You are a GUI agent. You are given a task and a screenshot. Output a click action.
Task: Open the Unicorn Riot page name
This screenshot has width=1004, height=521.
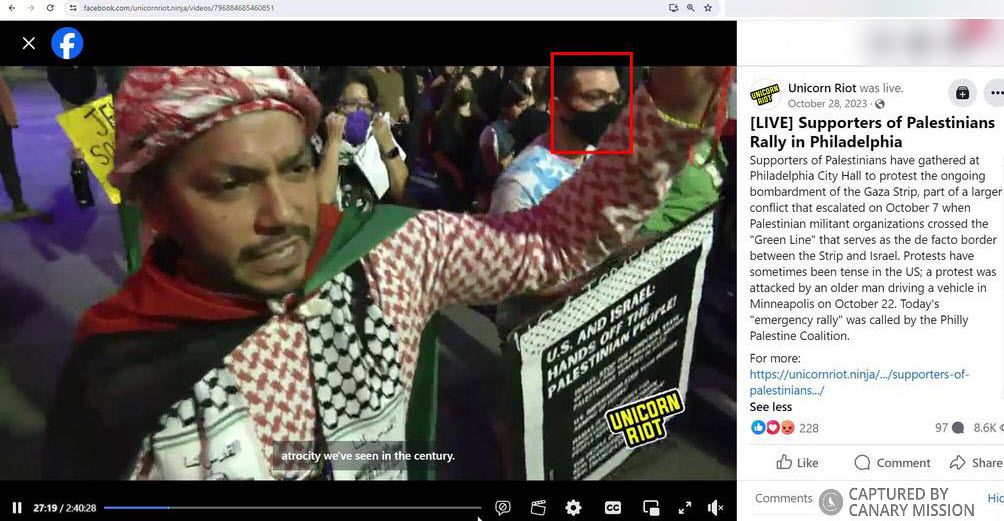pyautogui.click(x=822, y=88)
